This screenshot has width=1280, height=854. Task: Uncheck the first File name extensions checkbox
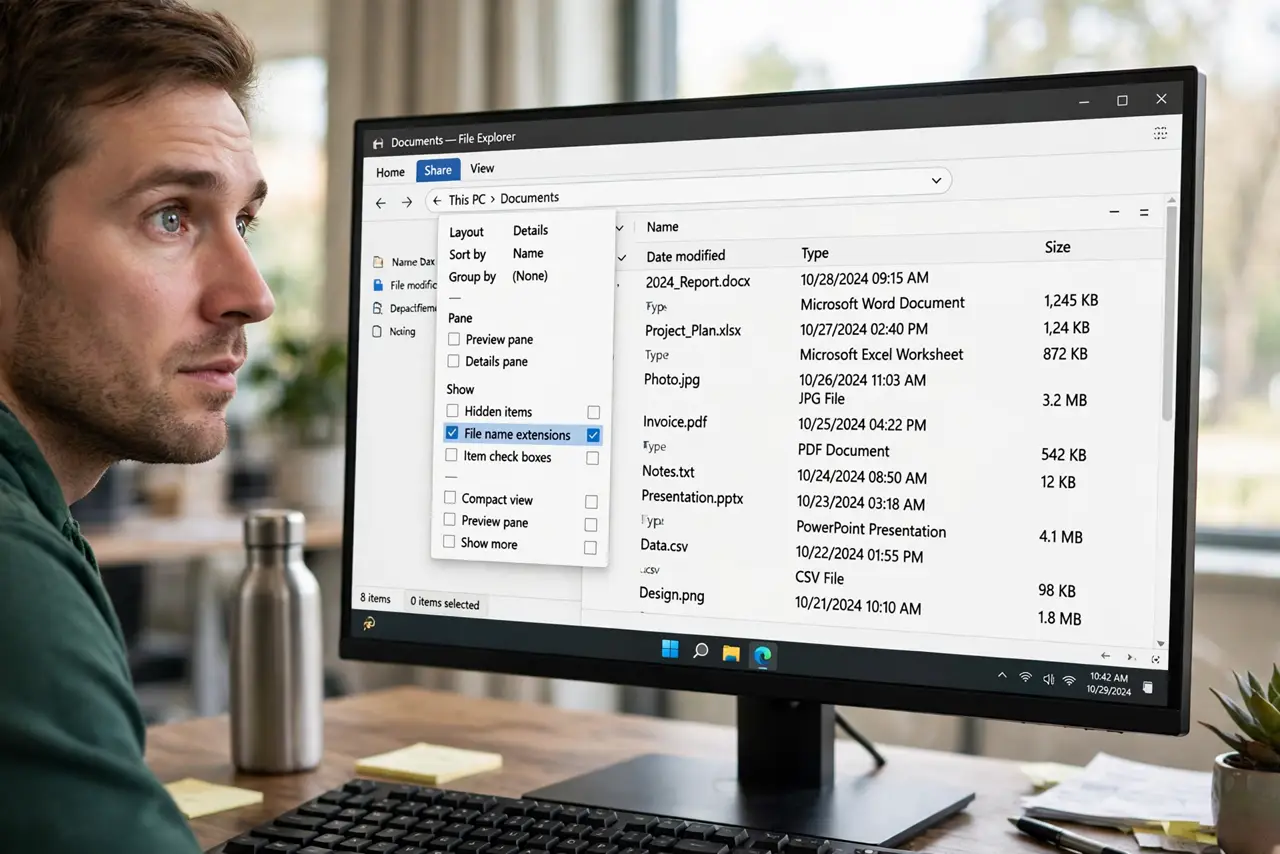[452, 434]
